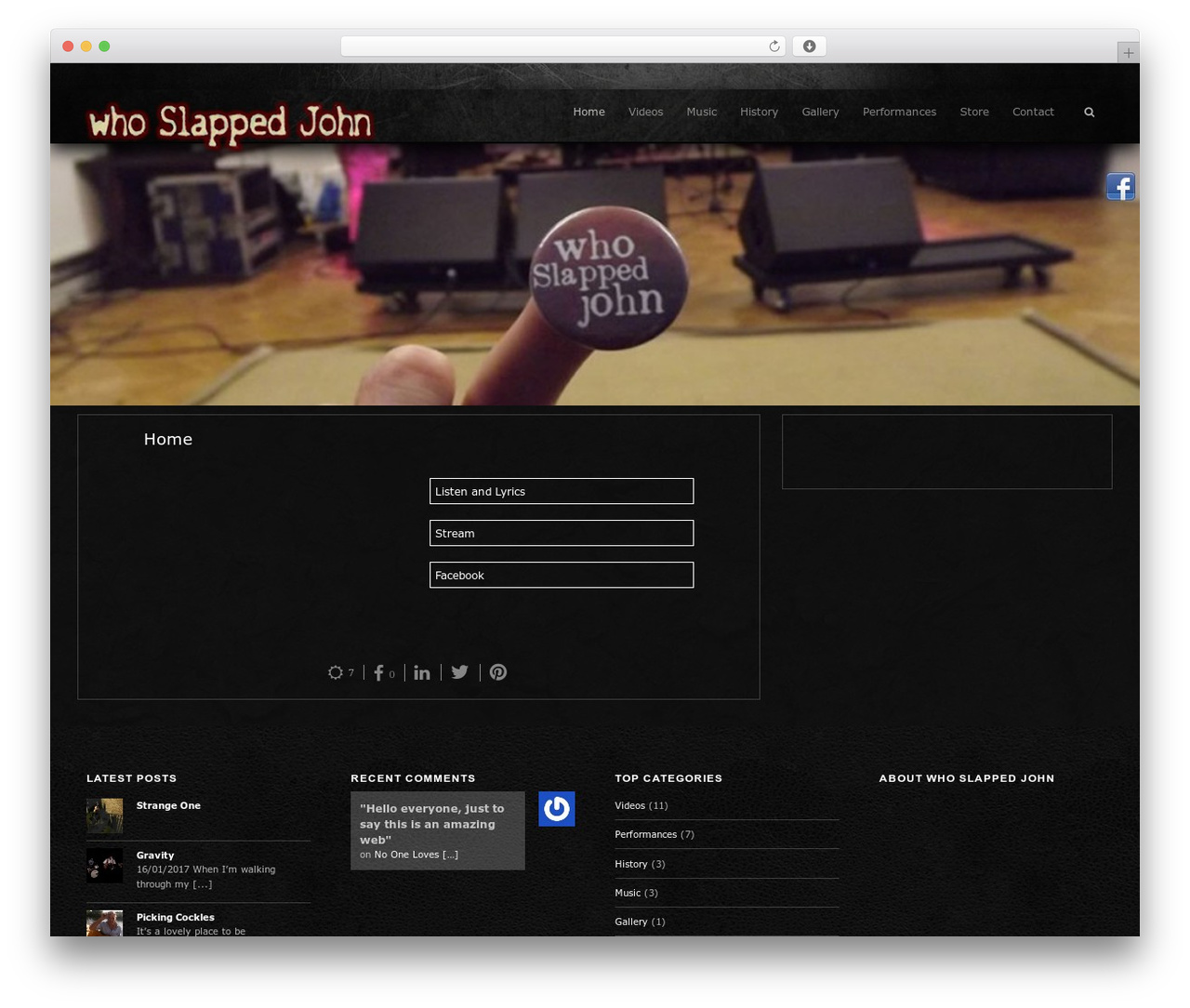This screenshot has width=1190, height=1008.
Task: Click the views counter icon showing 7
Action: tap(336, 672)
